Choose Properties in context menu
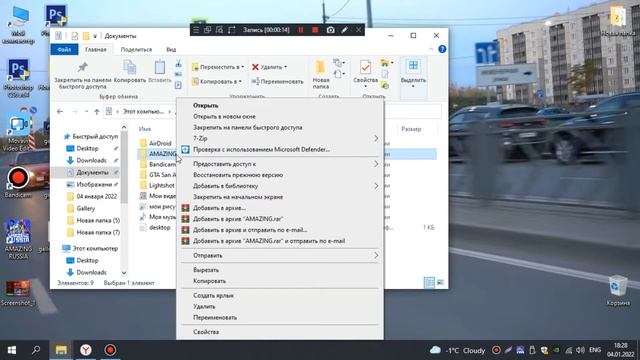The height and width of the screenshot is (360, 640). coord(280,332)
